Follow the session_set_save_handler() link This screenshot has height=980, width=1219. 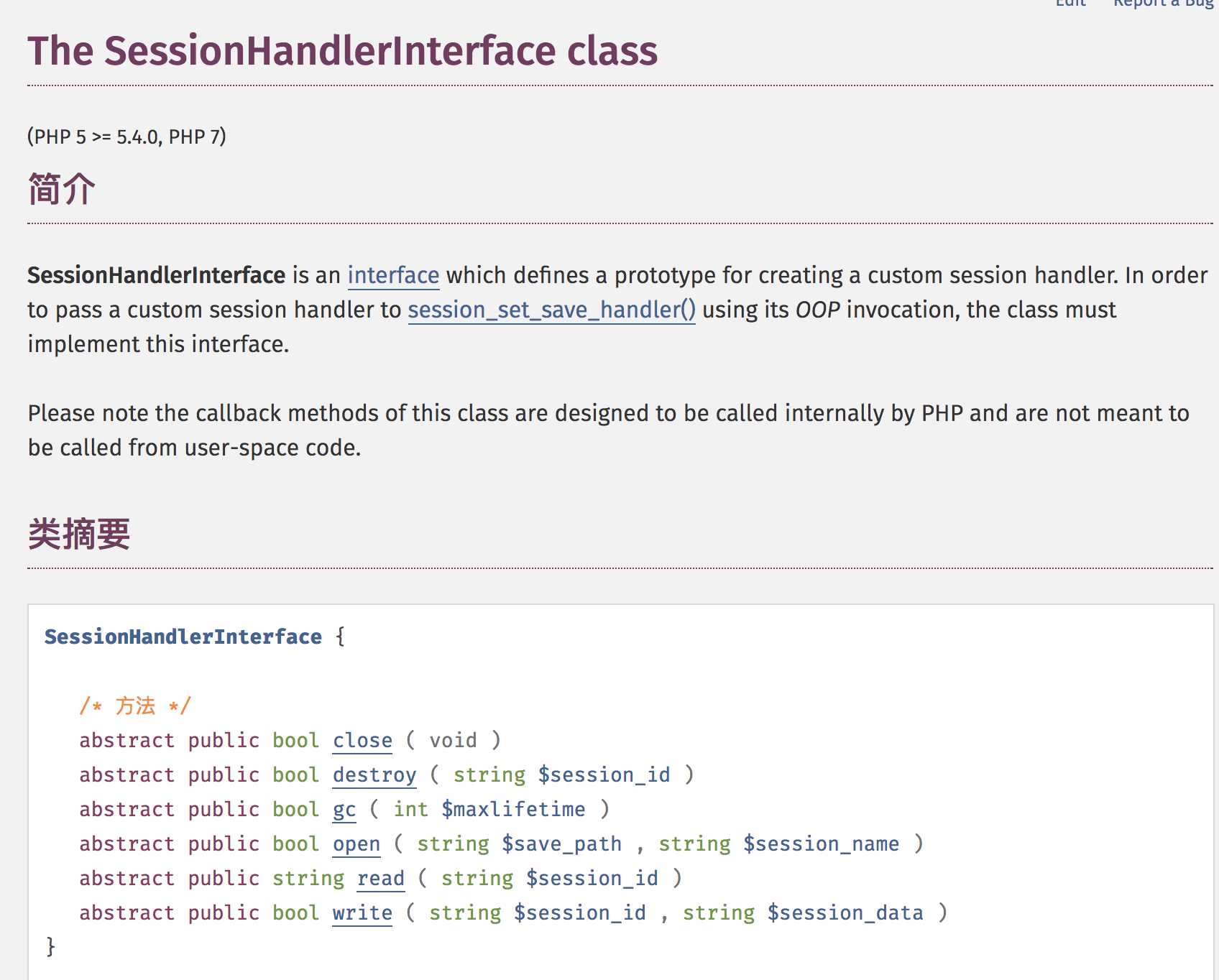point(551,310)
